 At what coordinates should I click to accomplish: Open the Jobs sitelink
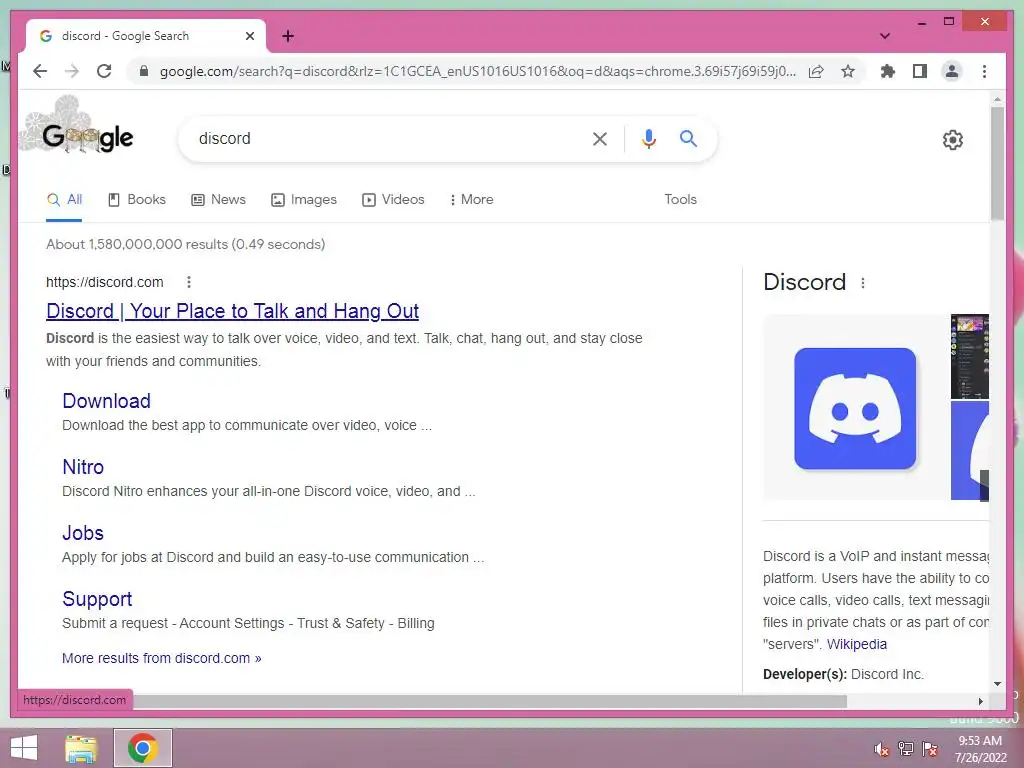pos(83,533)
